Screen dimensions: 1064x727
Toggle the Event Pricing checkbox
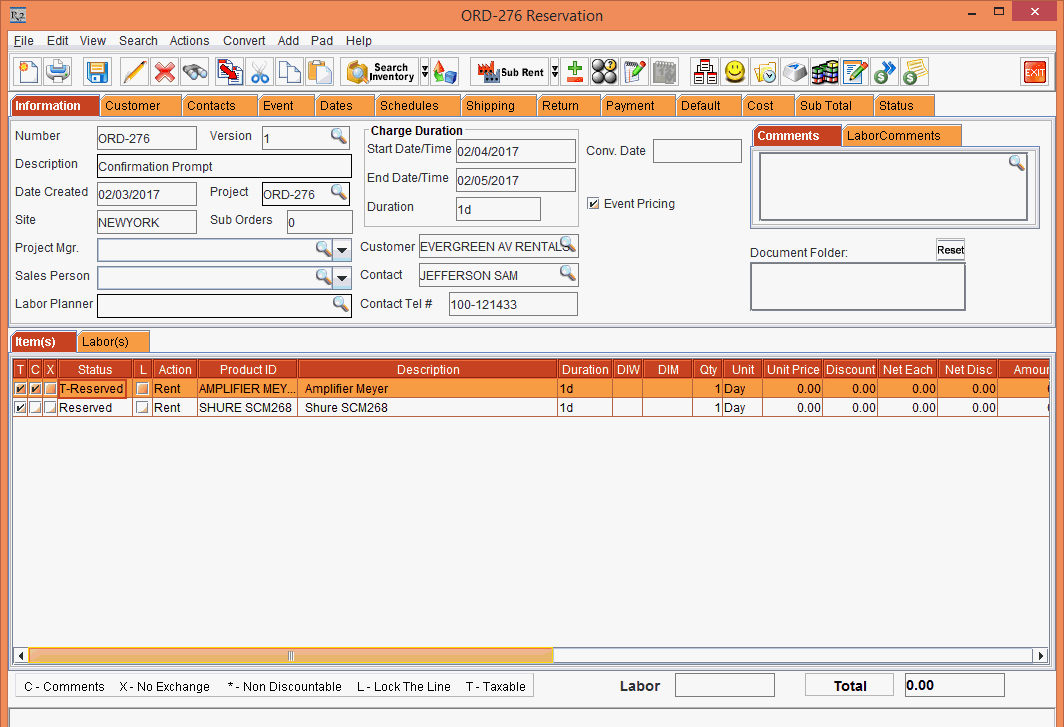pos(593,204)
